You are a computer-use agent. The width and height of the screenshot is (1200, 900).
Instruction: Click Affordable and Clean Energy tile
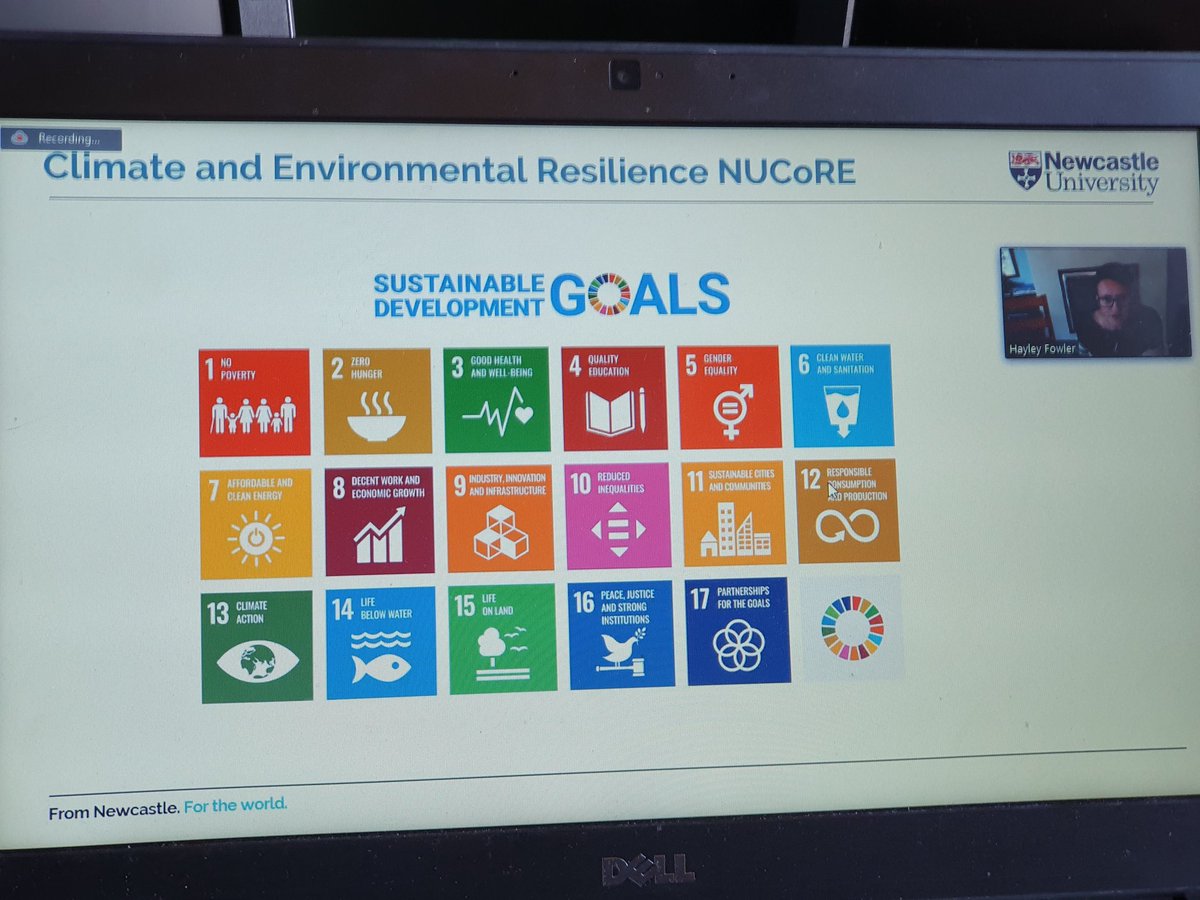pyautogui.click(x=255, y=524)
